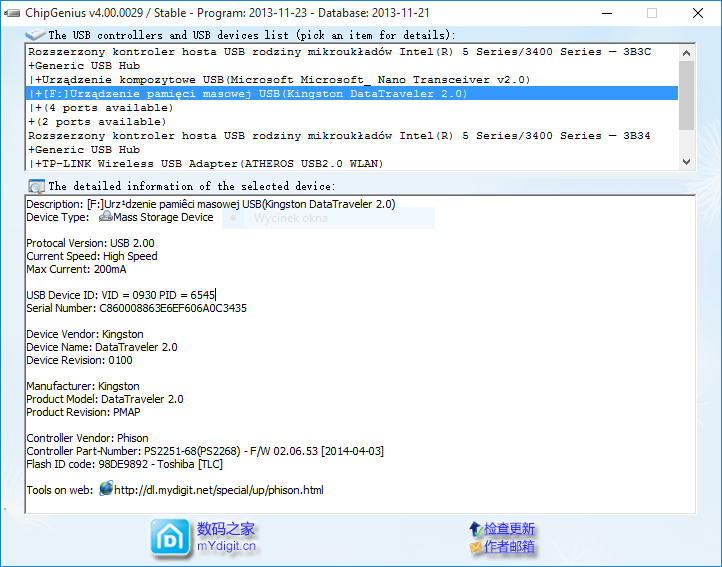Select the Kingston DataTraveler 2.0 device row
The width and height of the screenshot is (722, 567).
click(x=352, y=94)
